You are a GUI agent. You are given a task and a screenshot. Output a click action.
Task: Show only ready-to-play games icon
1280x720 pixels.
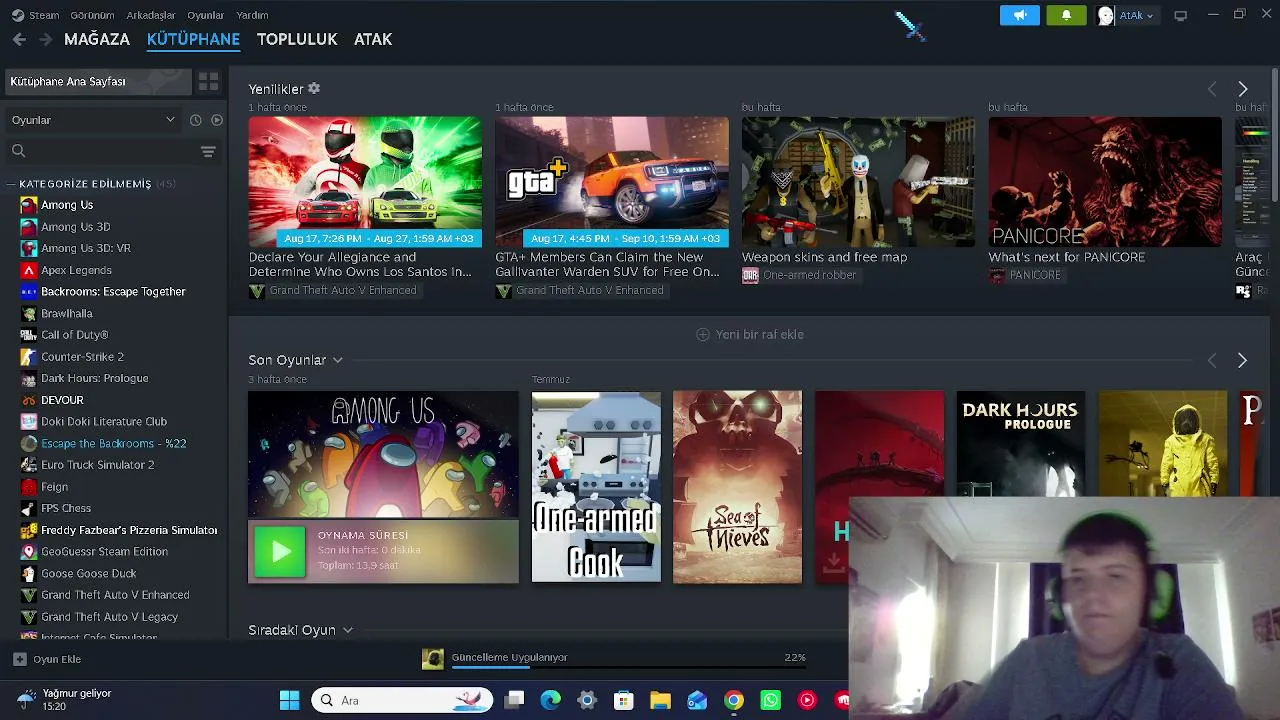(x=216, y=120)
